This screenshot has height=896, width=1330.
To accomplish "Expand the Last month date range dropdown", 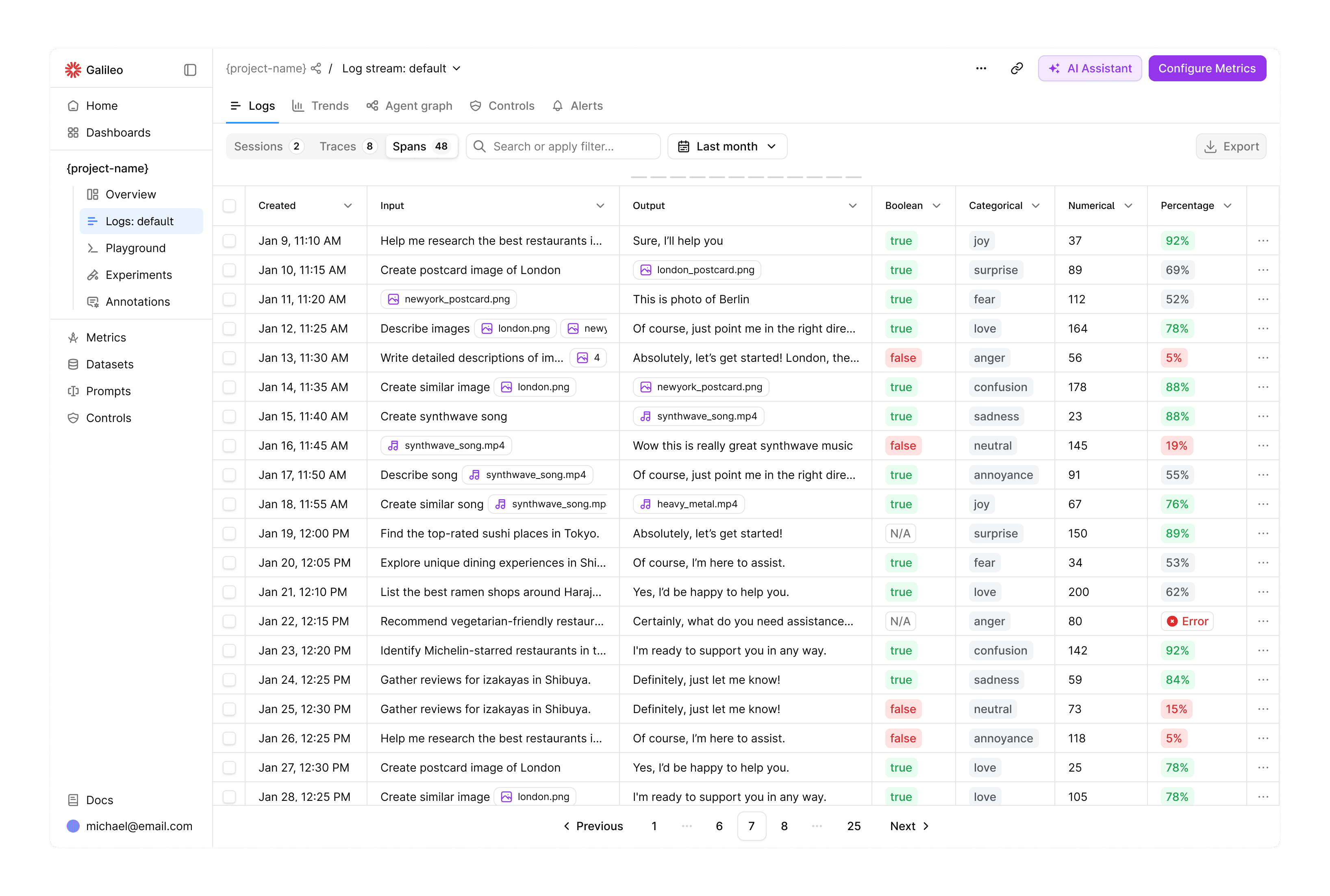I will 727,146.
